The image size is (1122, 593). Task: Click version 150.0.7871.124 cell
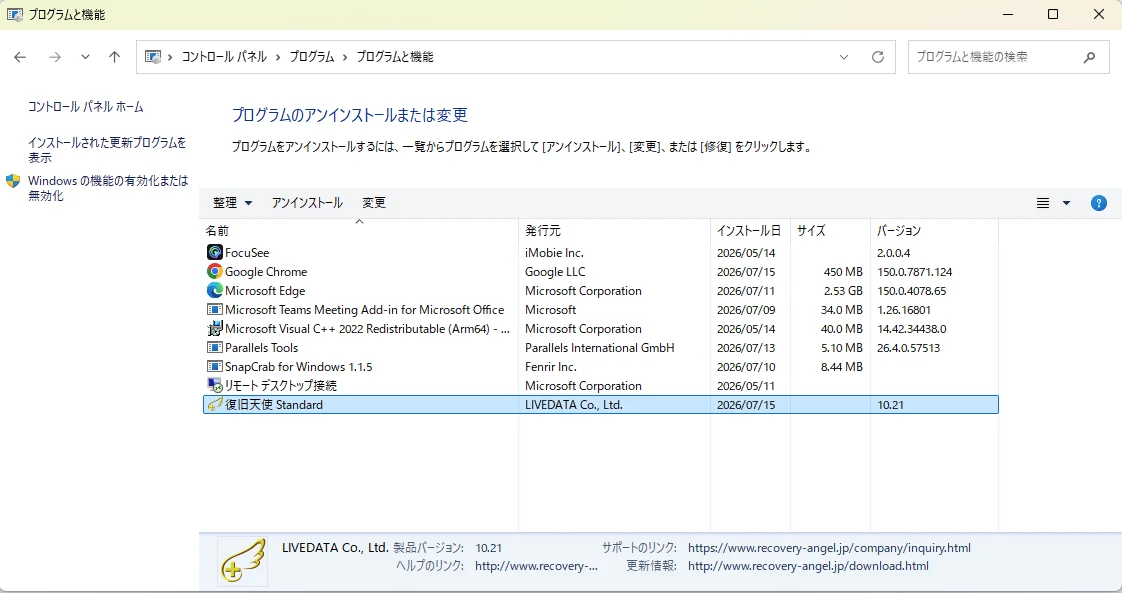(x=914, y=272)
